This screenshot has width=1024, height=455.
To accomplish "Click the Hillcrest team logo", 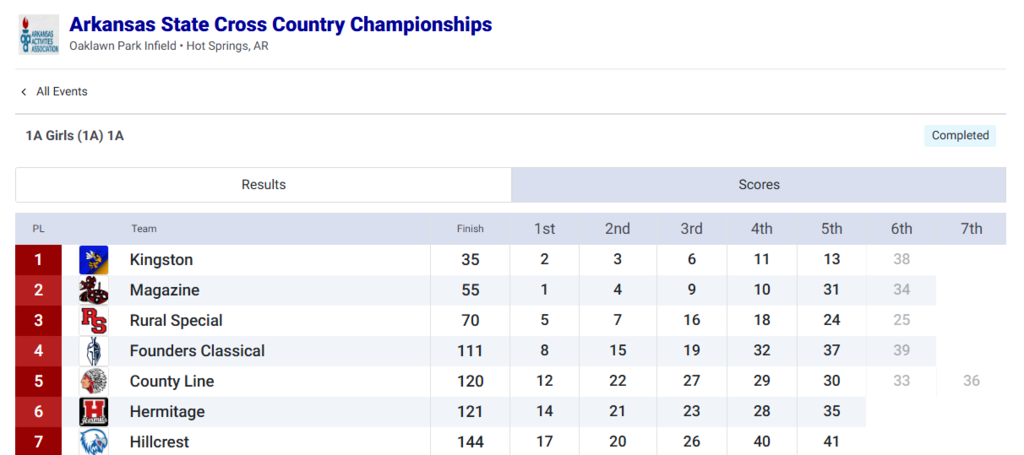I will pos(94,441).
